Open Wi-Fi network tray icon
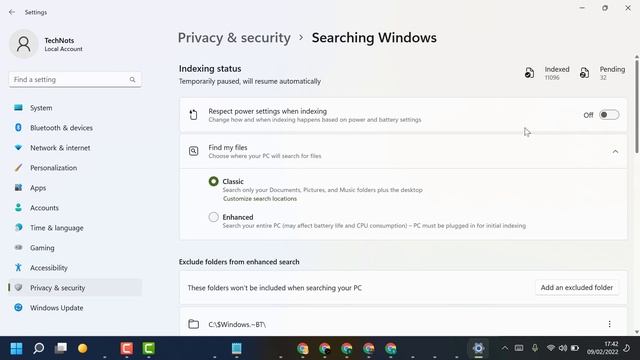Viewport: 640px width, 360px height. (551, 348)
